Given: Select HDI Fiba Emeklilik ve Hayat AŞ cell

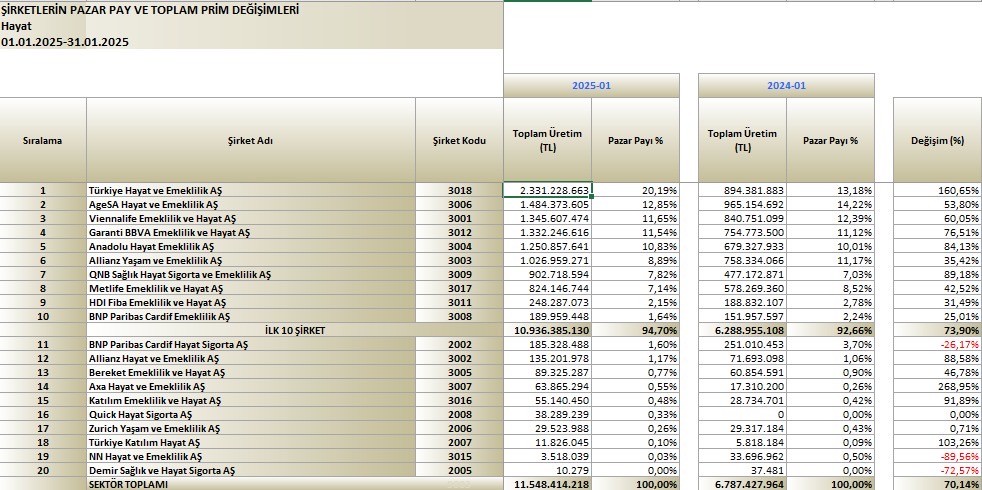Looking at the screenshot, I should click(251, 302).
